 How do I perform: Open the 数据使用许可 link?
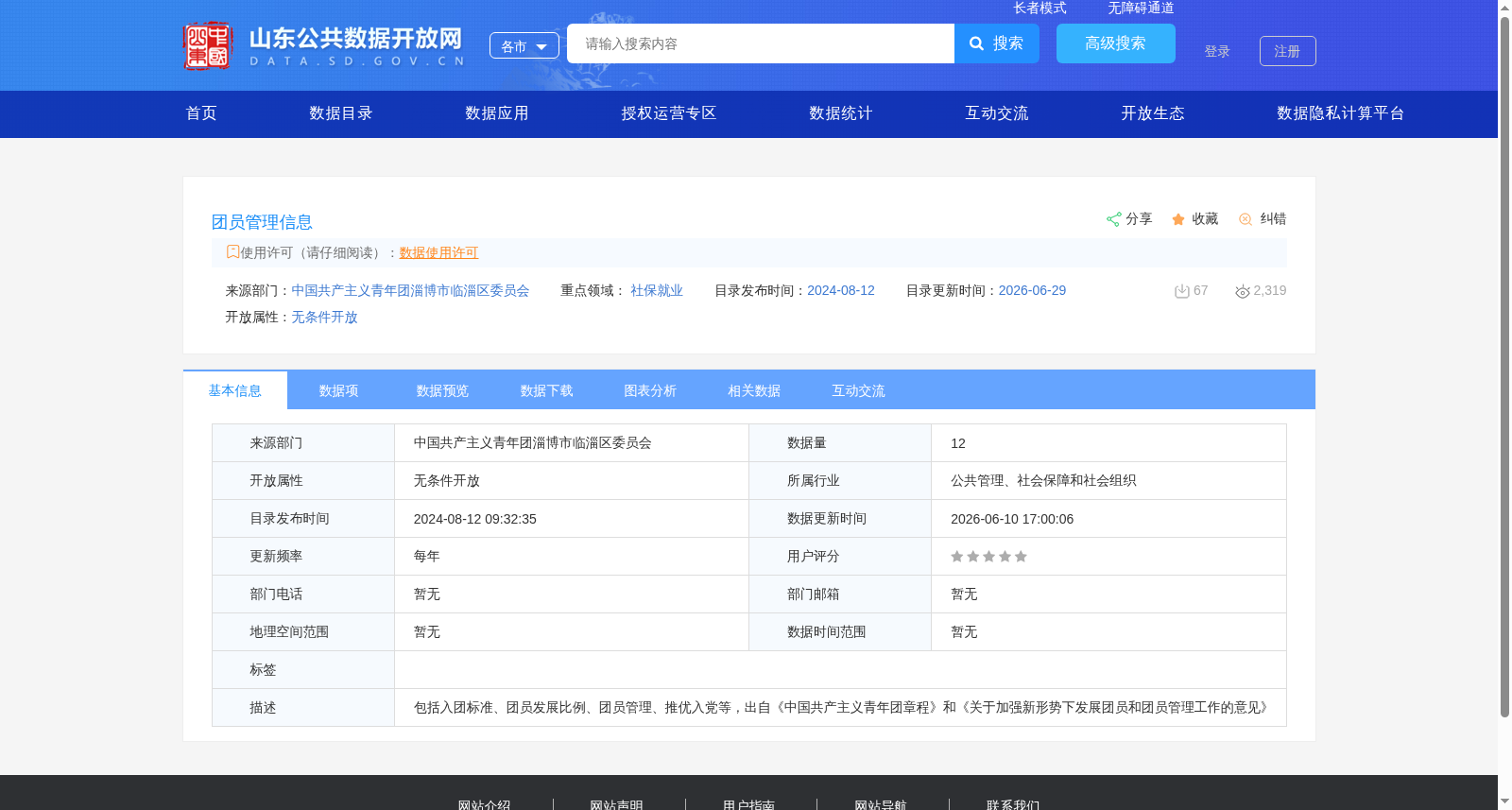pos(438,252)
